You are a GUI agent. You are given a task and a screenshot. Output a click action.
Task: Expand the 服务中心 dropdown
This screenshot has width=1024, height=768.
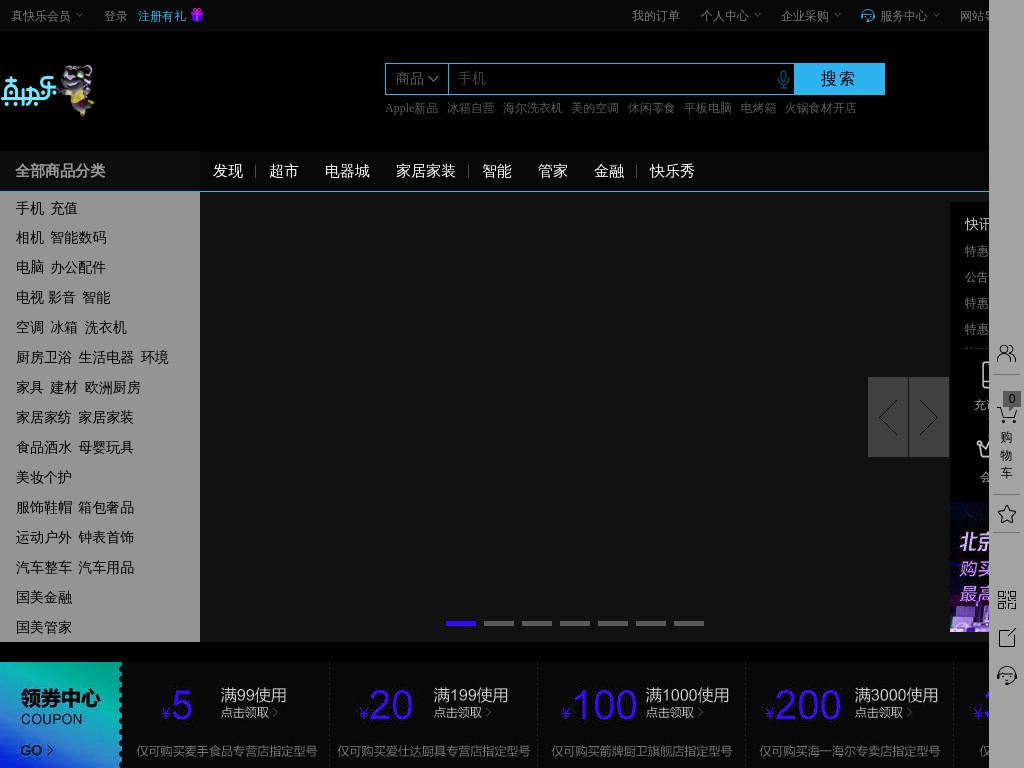910,16
